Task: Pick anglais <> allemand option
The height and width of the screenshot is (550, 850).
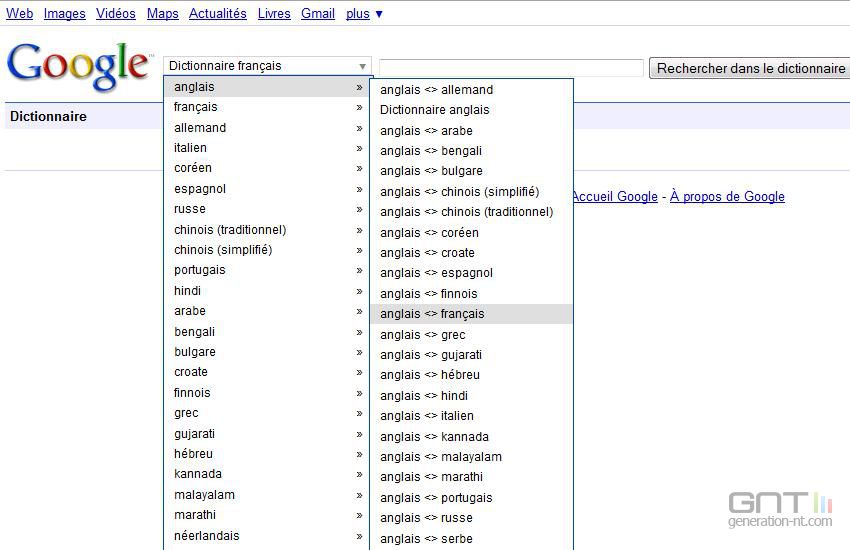Action: [436, 90]
